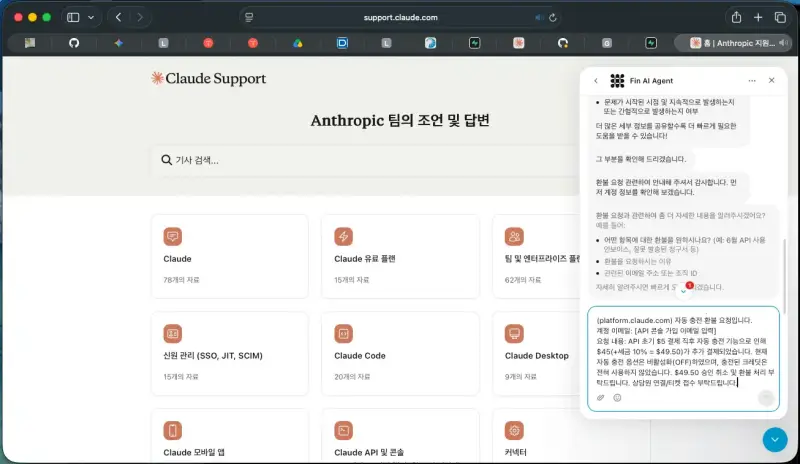Click the 신원 관리 ID card icon
Image resolution: width=800 pixels, height=464 pixels.
point(172,333)
